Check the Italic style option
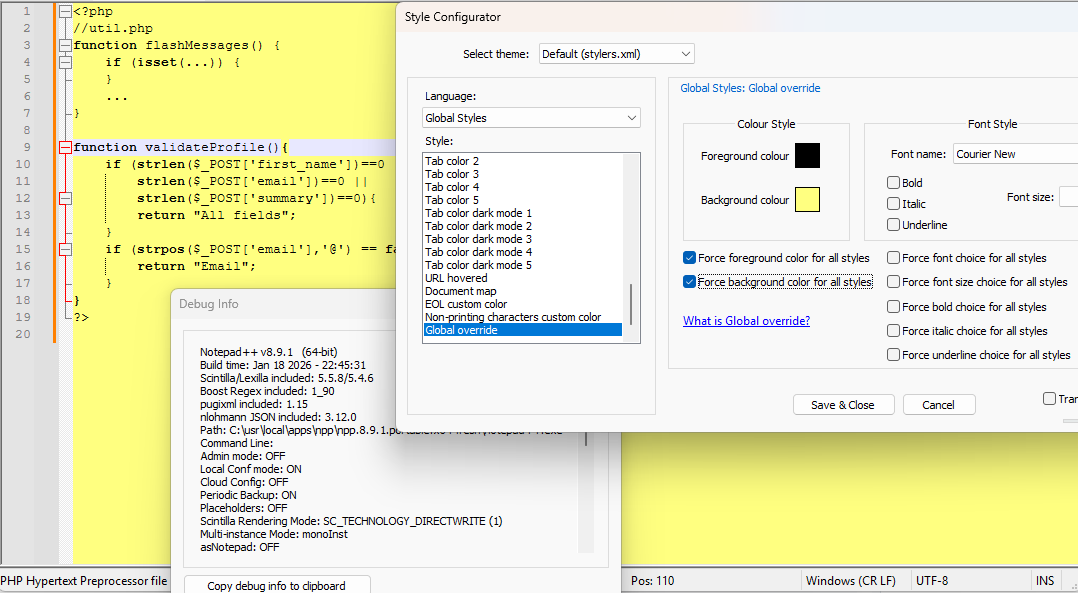The image size is (1078, 593). [x=892, y=203]
